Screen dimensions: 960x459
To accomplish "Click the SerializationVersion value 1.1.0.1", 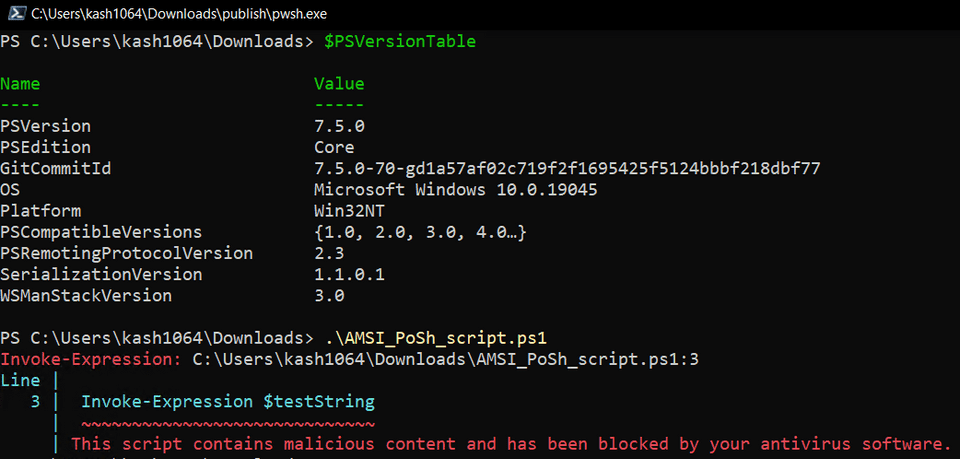I will pos(350,275).
